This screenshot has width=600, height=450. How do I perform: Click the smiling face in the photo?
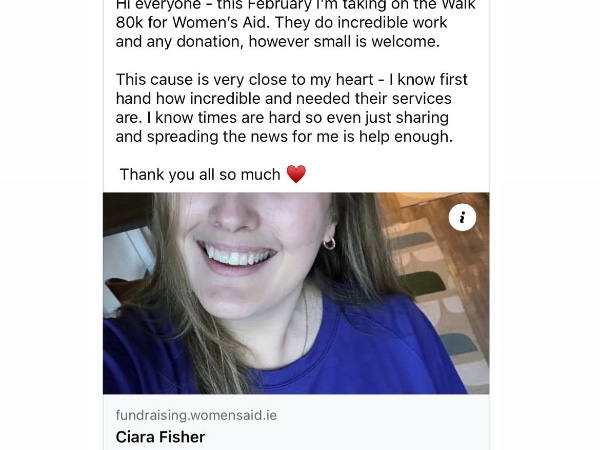[x=240, y=240]
